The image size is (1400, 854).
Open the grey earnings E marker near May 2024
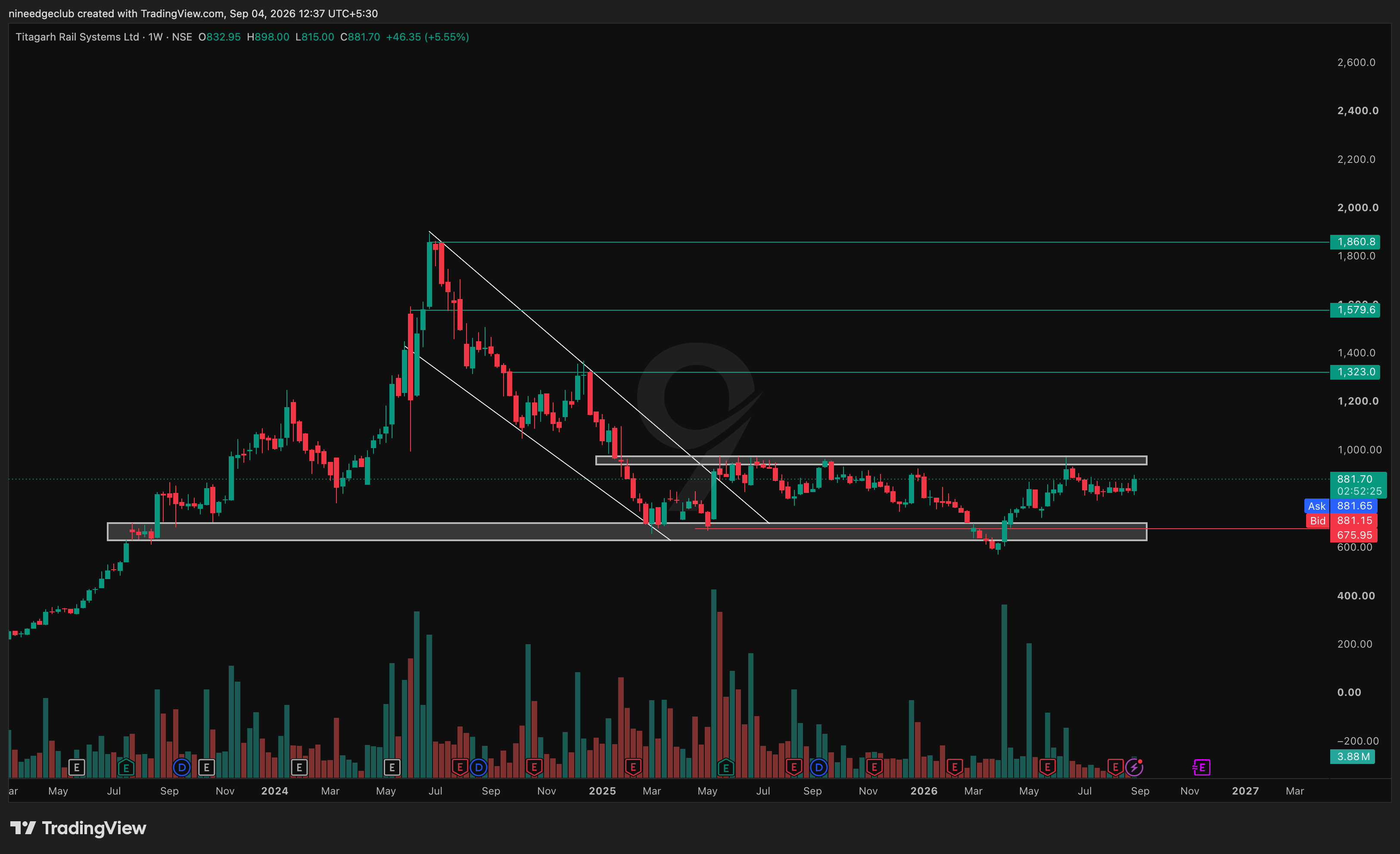point(392,768)
